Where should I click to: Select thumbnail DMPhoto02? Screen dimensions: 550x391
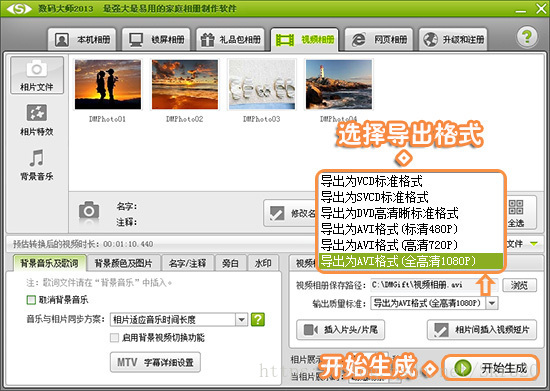tap(185, 85)
